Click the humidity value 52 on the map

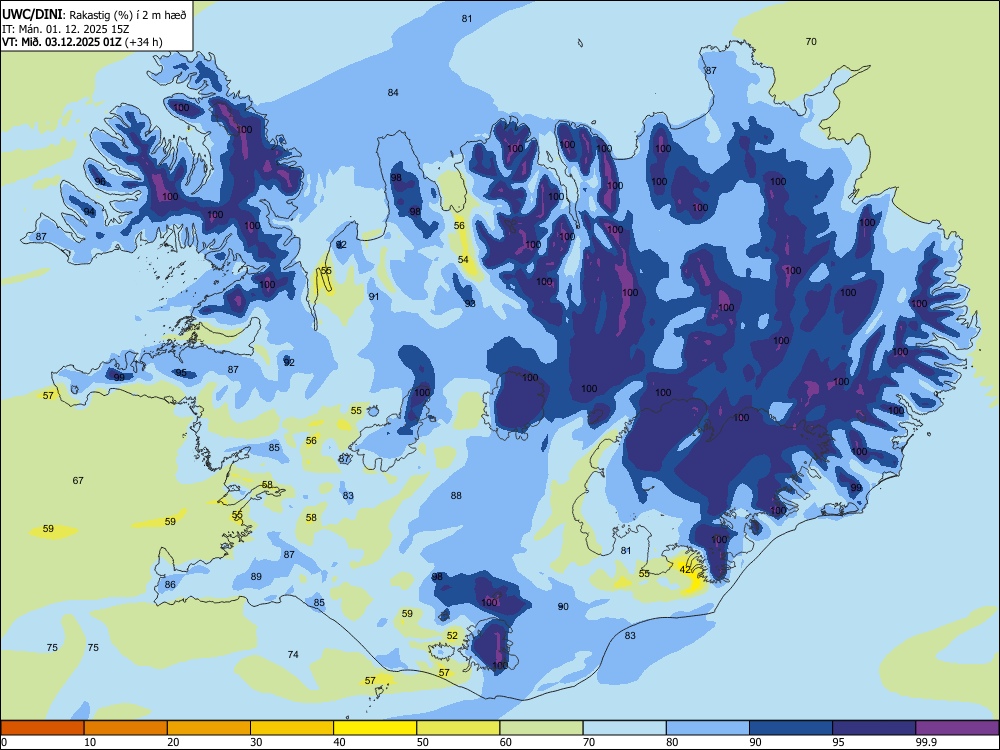452,635
